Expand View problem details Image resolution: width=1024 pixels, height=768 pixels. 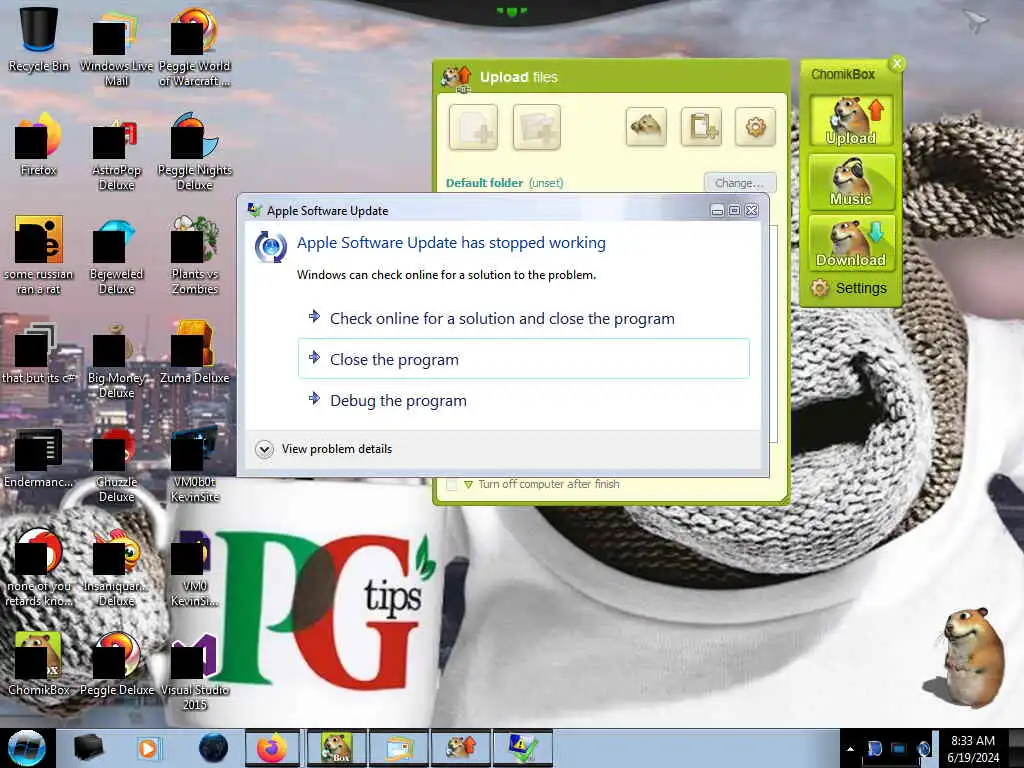click(x=324, y=449)
